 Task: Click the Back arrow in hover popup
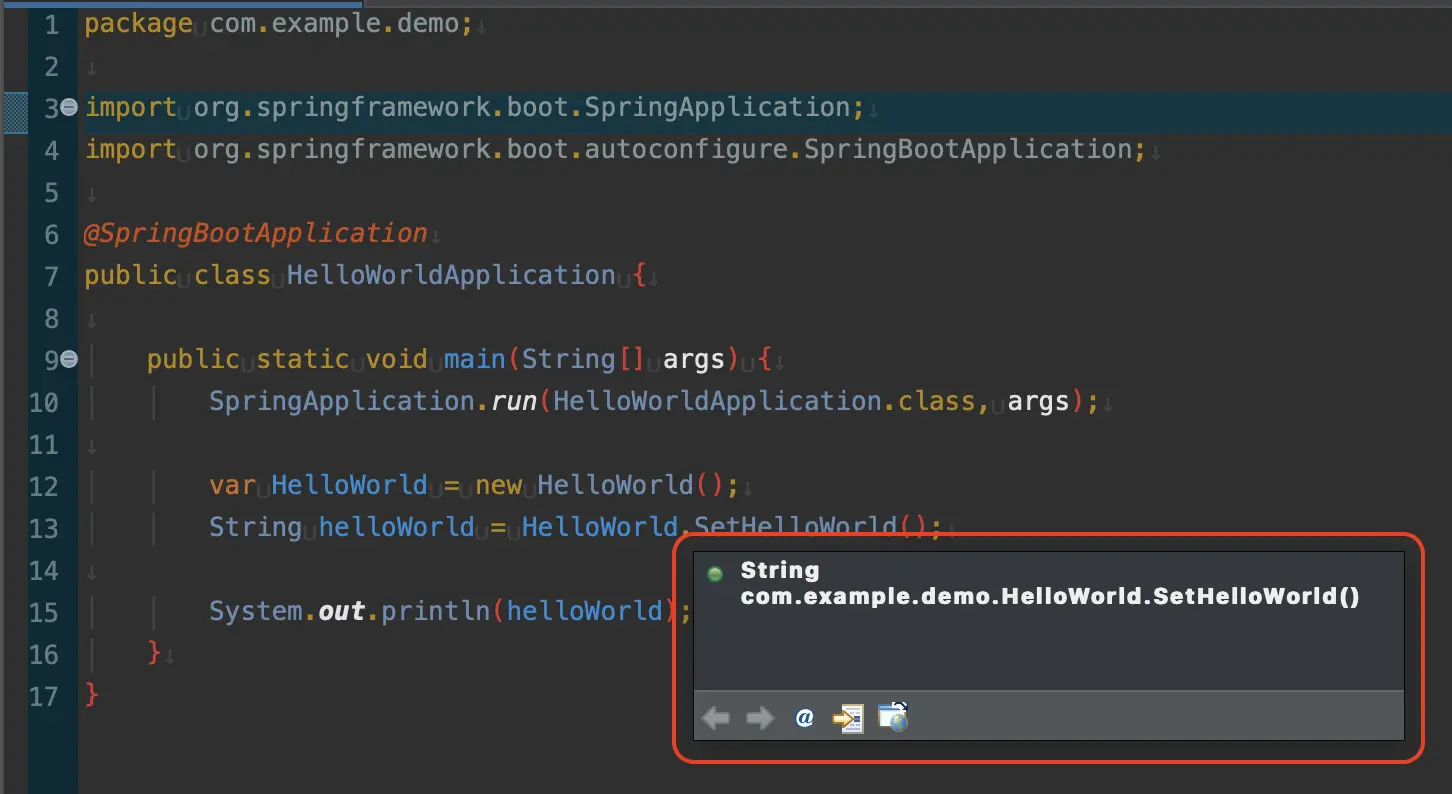click(x=716, y=718)
